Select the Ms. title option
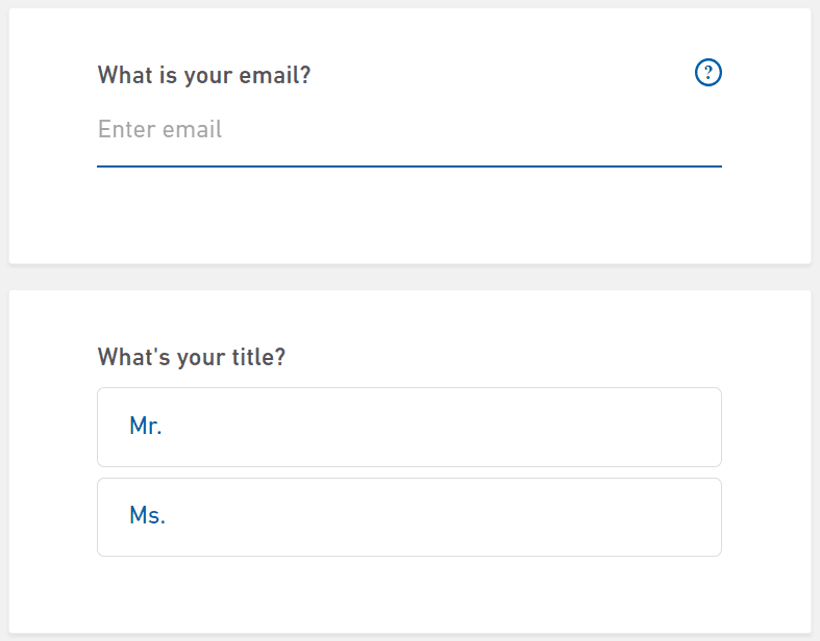The height and width of the screenshot is (641, 820). [409, 517]
